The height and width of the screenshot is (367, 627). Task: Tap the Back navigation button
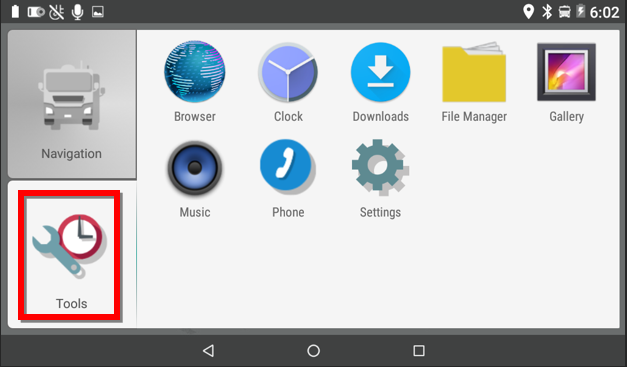pos(208,351)
